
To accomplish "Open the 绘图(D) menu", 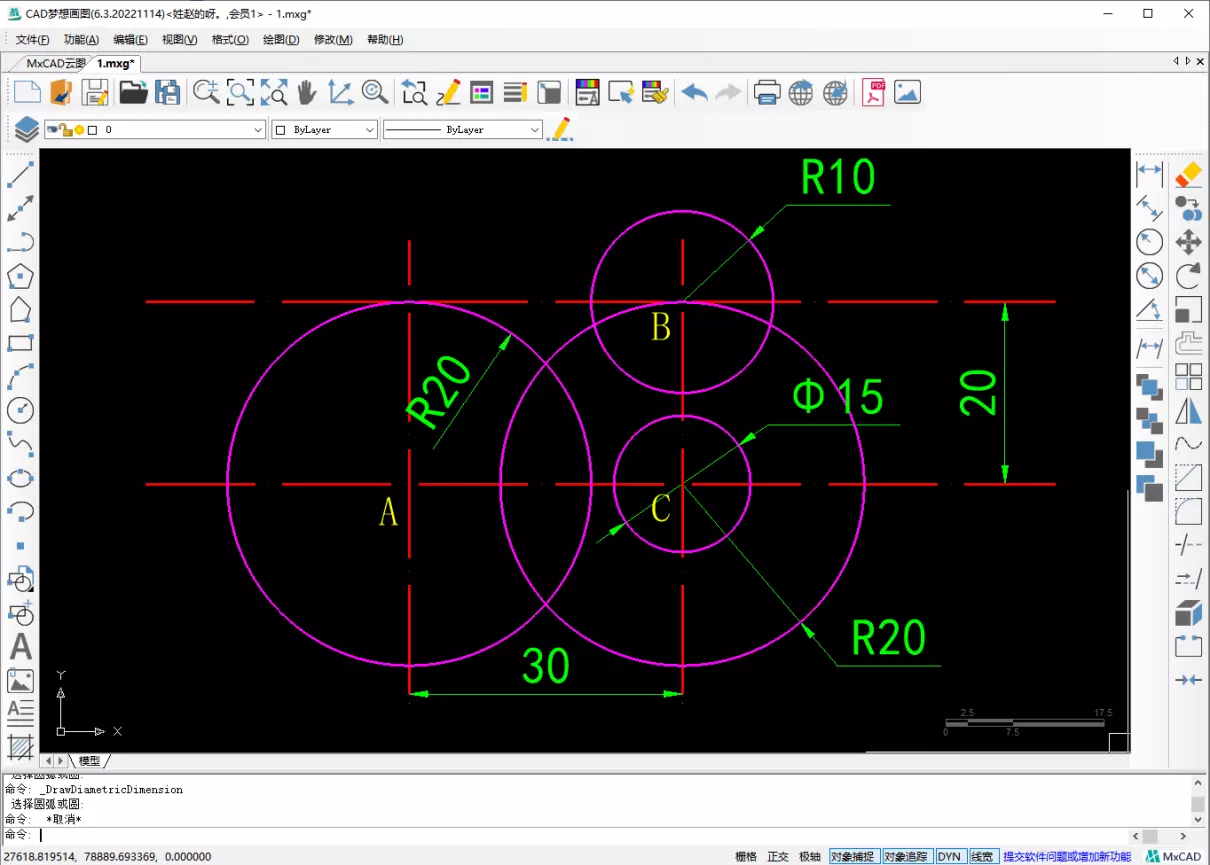I will (x=281, y=40).
